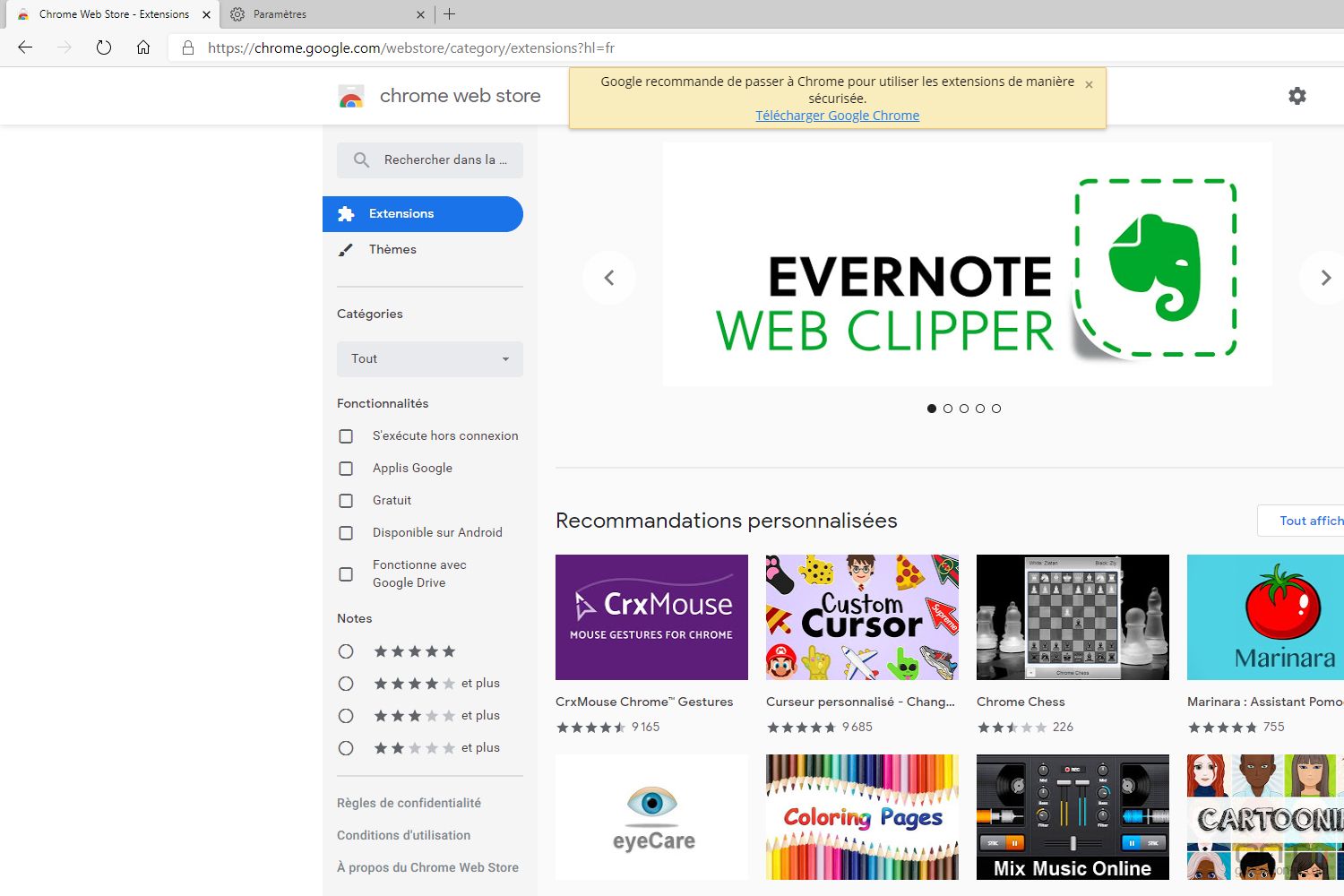Select two stars et plus rating
The height and width of the screenshot is (896, 1344).
click(346, 748)
